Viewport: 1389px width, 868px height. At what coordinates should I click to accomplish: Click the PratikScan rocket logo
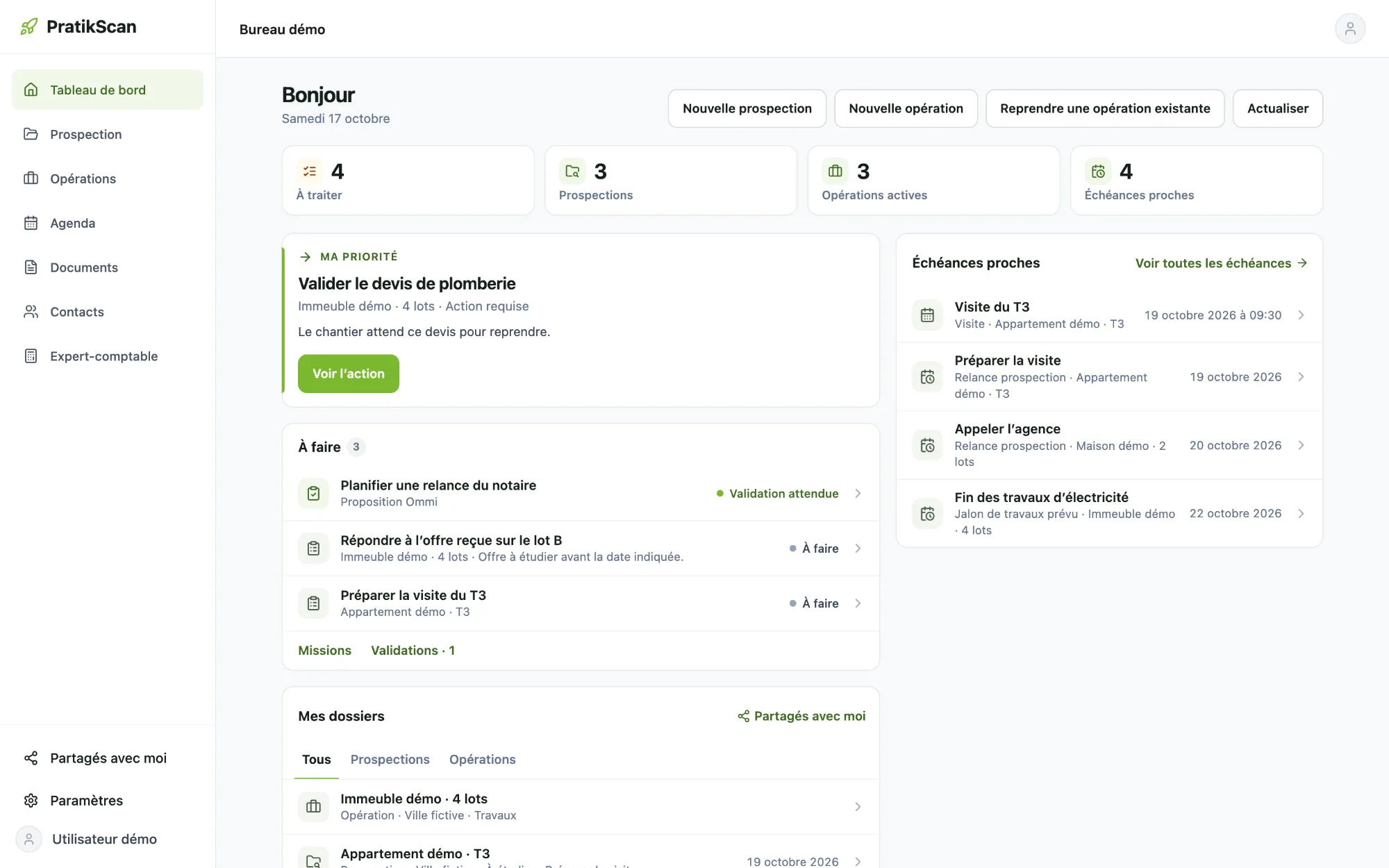[29, 27]
